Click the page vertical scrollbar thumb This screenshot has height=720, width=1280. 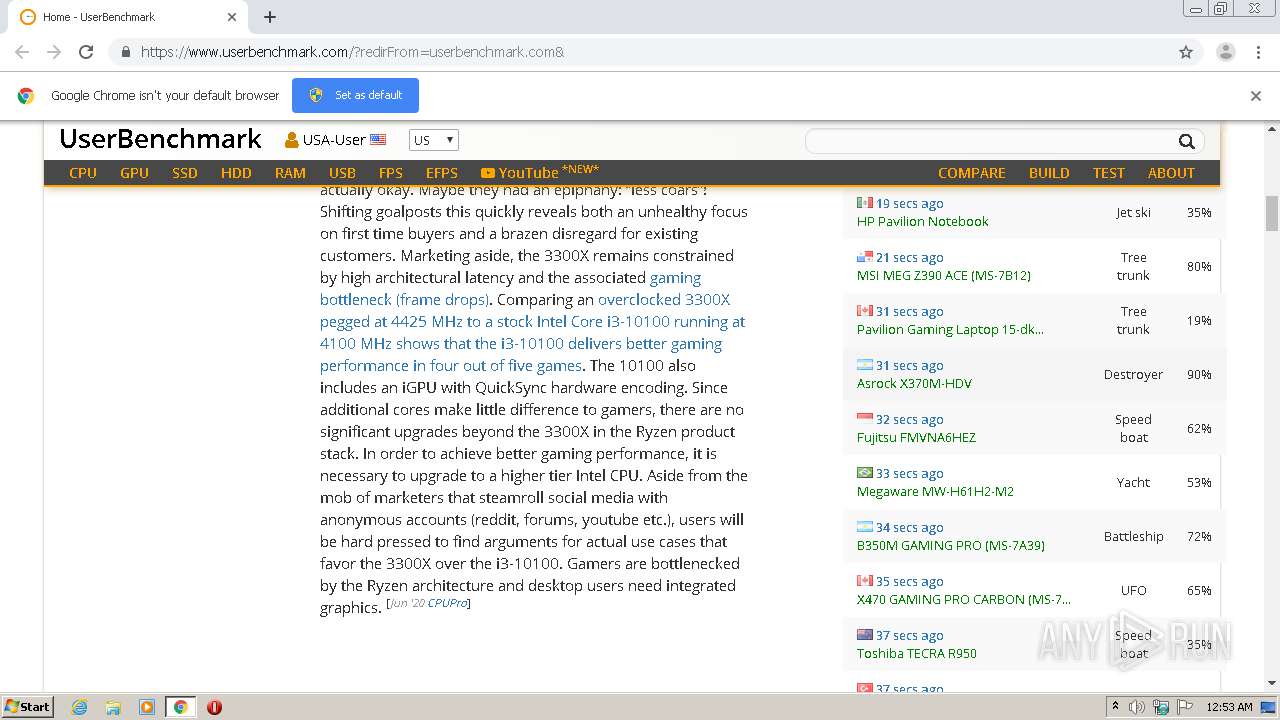(1271, 213)
